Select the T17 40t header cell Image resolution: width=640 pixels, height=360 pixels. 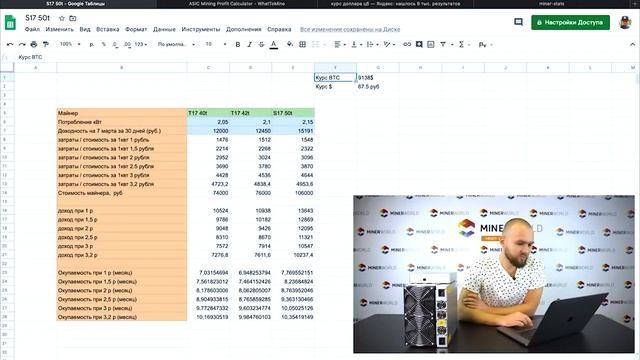(x=208, y=113)
